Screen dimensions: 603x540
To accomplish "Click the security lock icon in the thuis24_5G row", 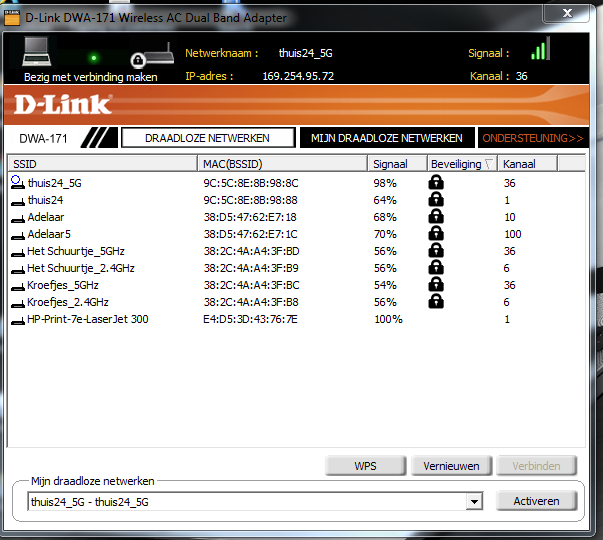I will tap(436, 182).
